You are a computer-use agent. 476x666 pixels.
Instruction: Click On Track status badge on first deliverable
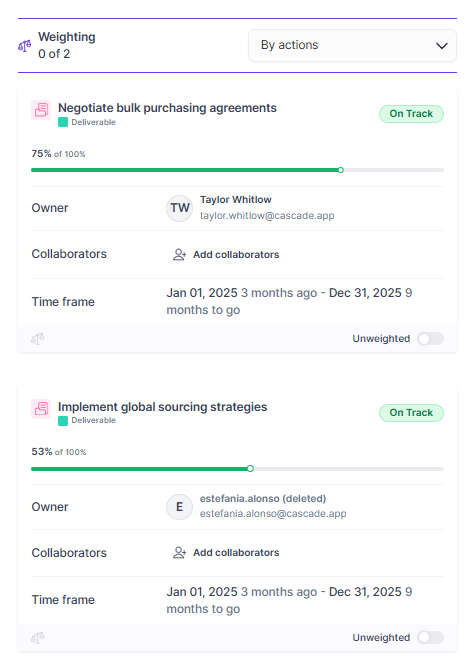coord(411,114)
